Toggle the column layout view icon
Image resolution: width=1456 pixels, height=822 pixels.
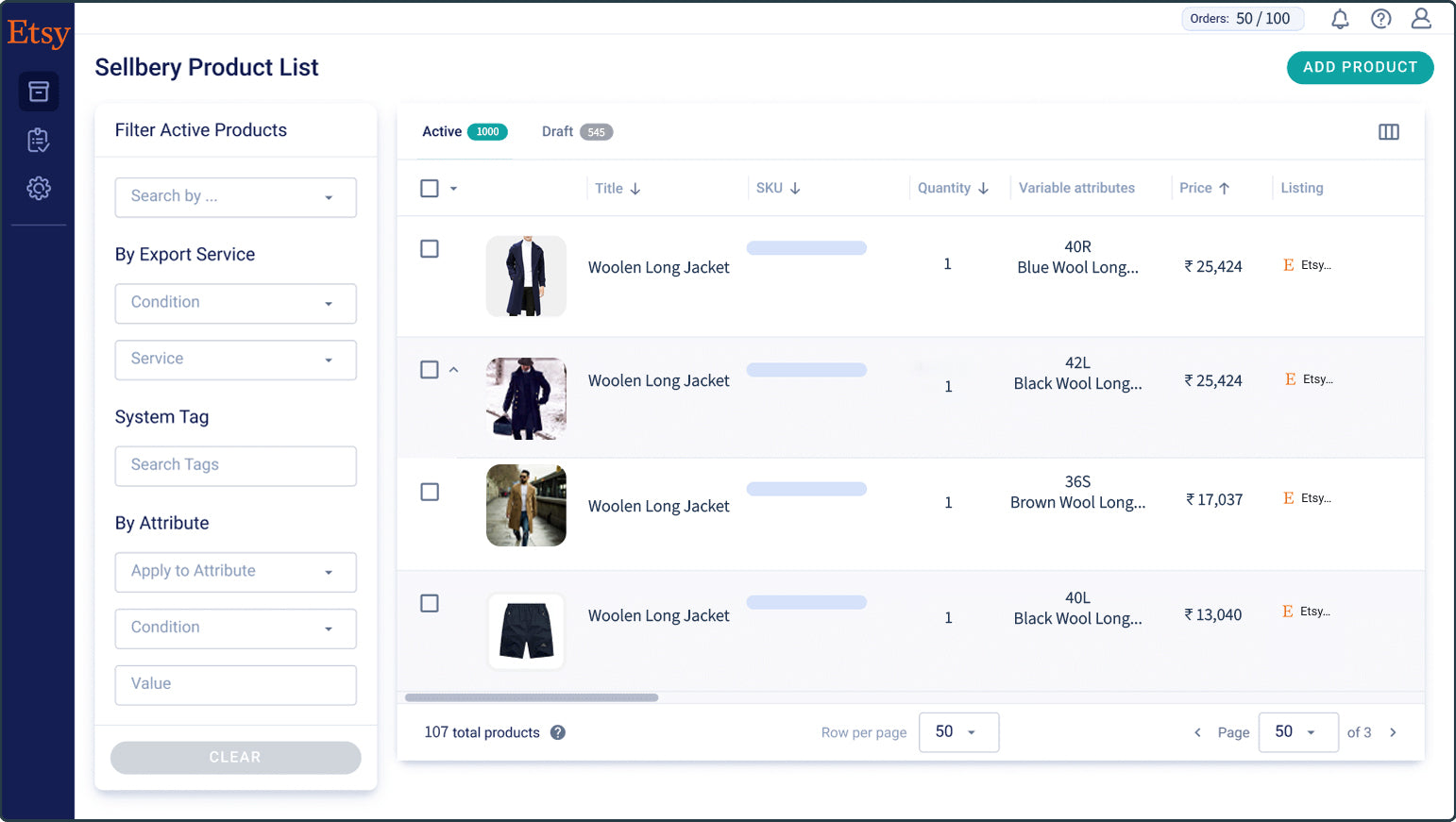tap(1388, 132)
